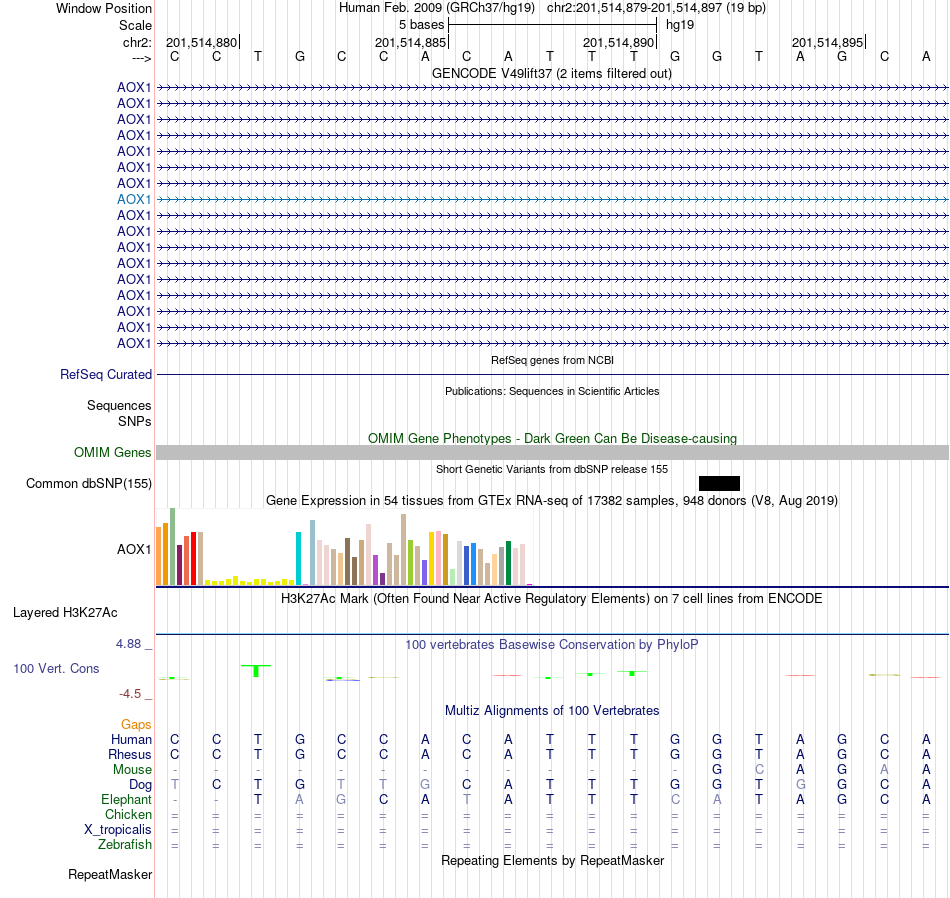Click the chr2:201,514,879-201,514,897 (19 bp) coordinates
The height and width of the screenshot is (898, 950).
656,8
